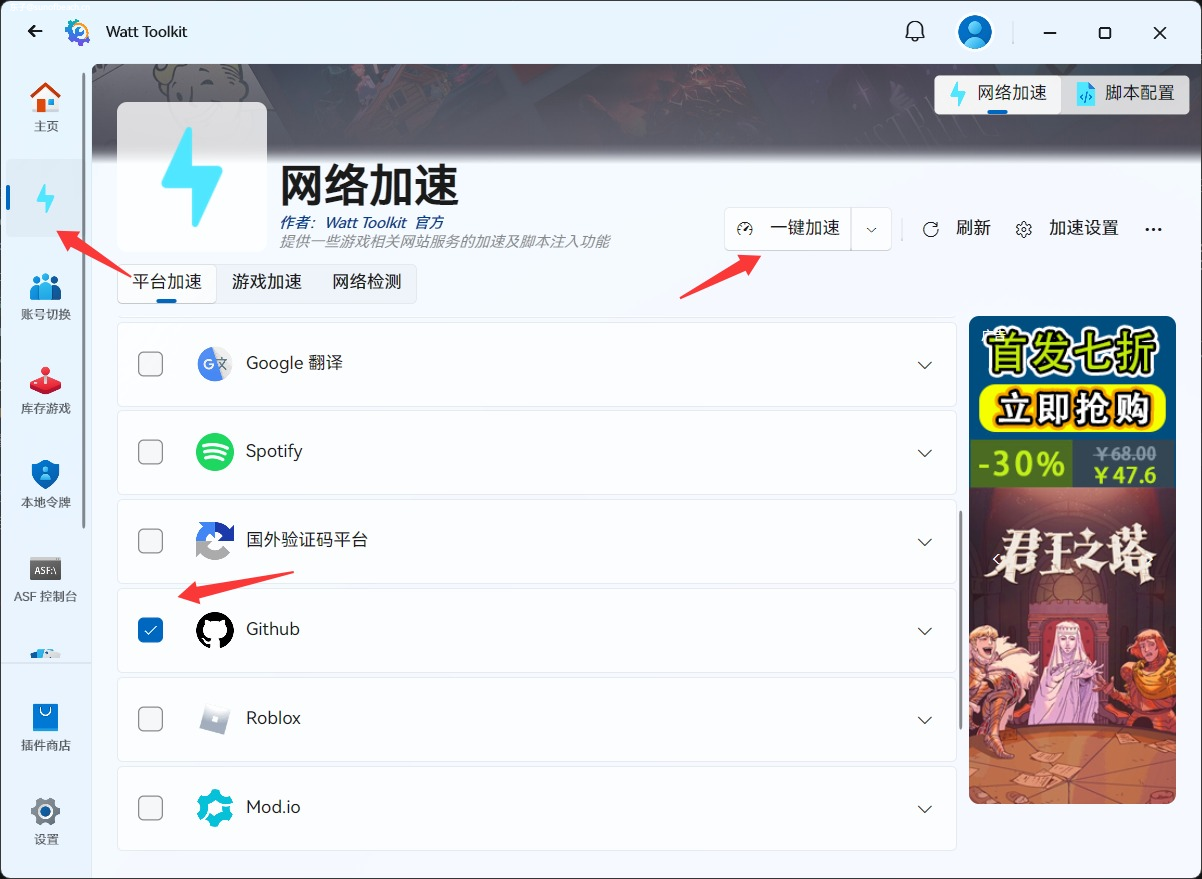Image resolution: width=1202 pixels, height=879 pixels.
Task: Check the Roblox checkbox
Action: coord(150,719)
